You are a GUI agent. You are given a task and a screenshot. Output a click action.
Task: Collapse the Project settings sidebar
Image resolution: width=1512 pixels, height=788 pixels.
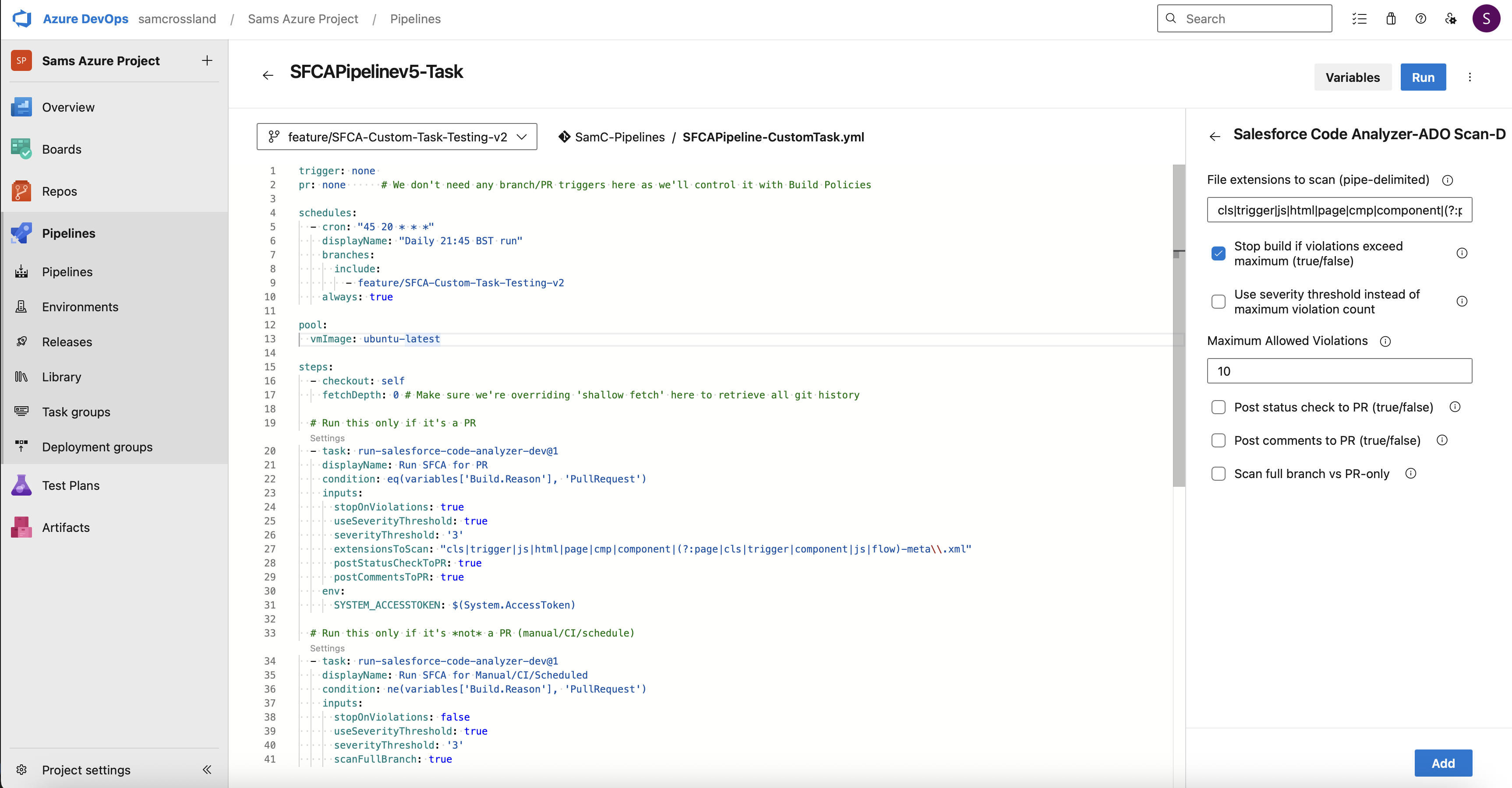click(207, 770)
